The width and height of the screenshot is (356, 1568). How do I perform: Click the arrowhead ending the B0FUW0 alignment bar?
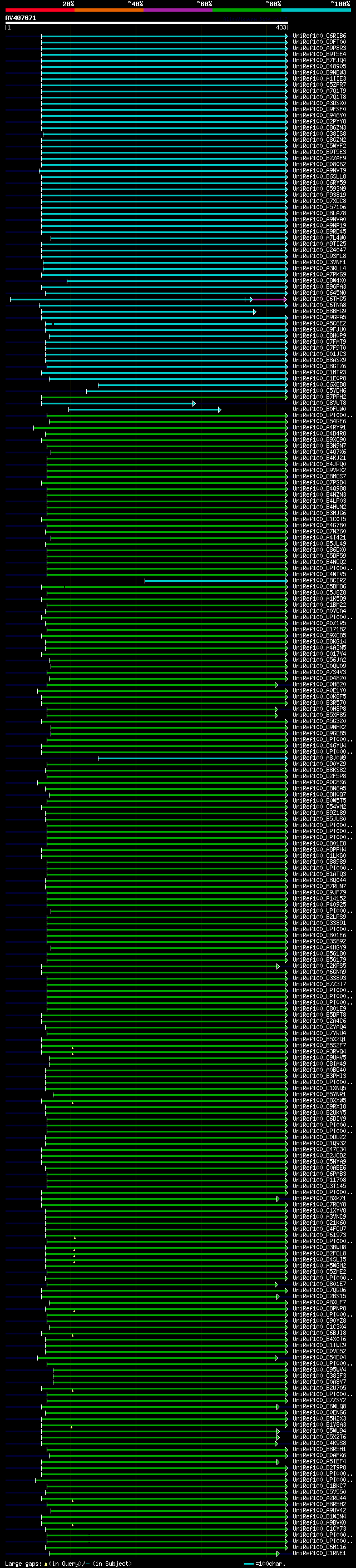coord(220,409)
